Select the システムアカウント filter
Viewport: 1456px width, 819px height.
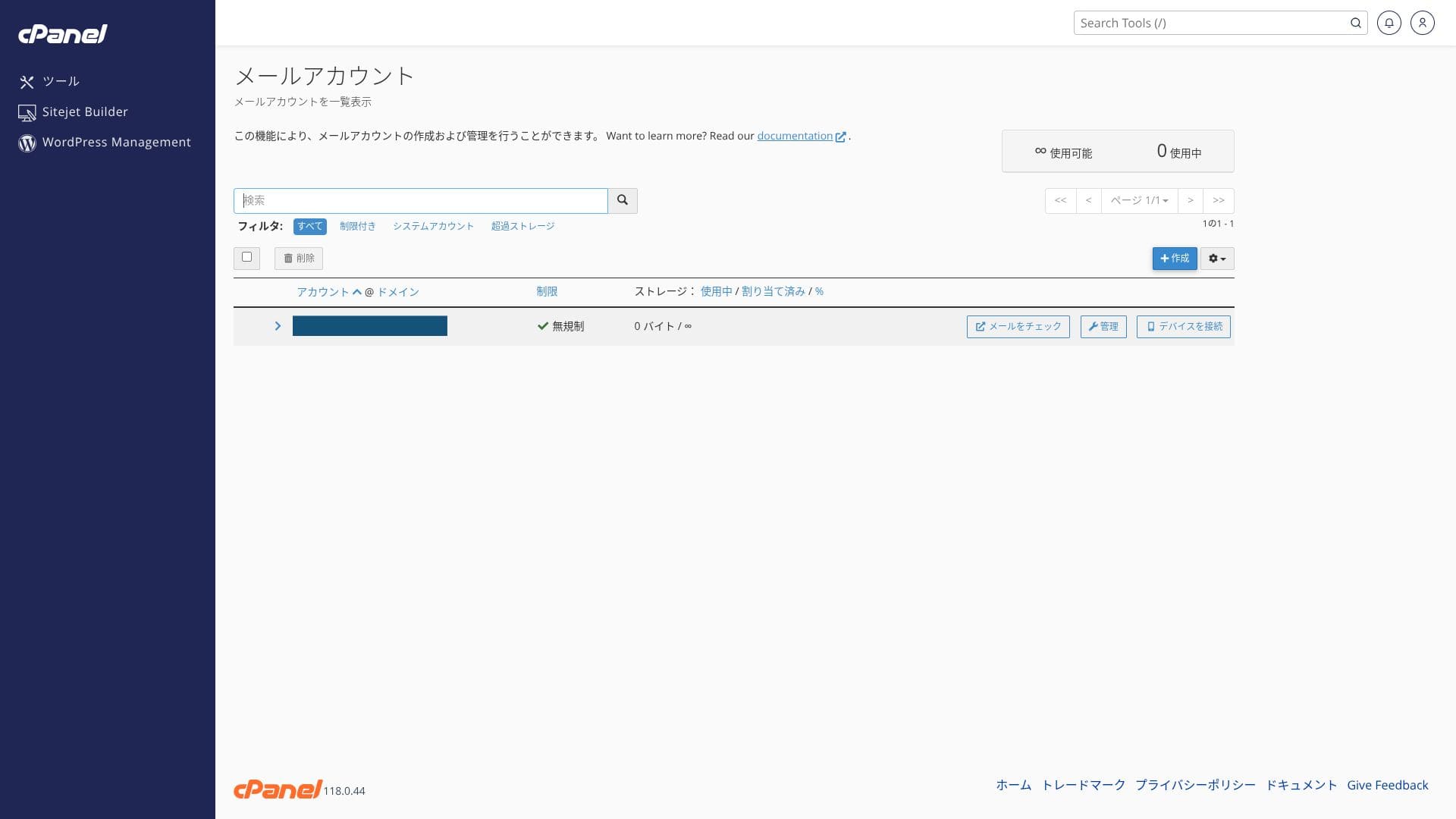[433, 226]
